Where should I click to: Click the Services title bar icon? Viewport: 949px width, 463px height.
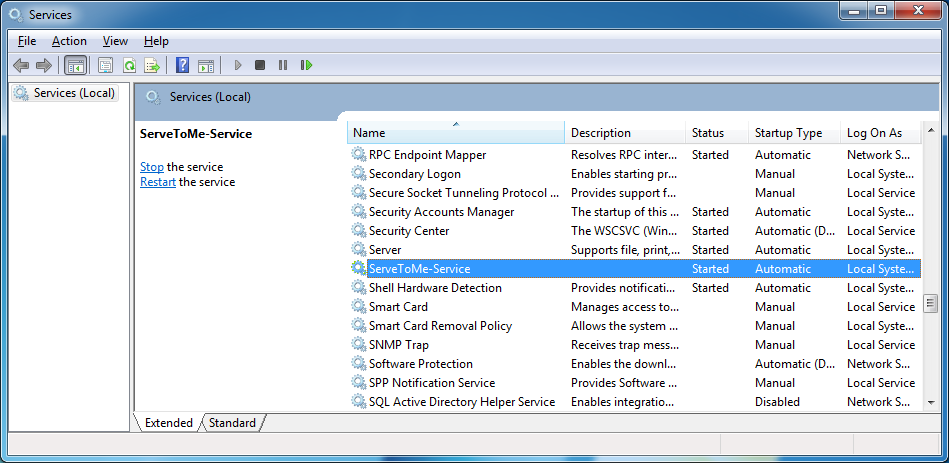pos(16,14)
